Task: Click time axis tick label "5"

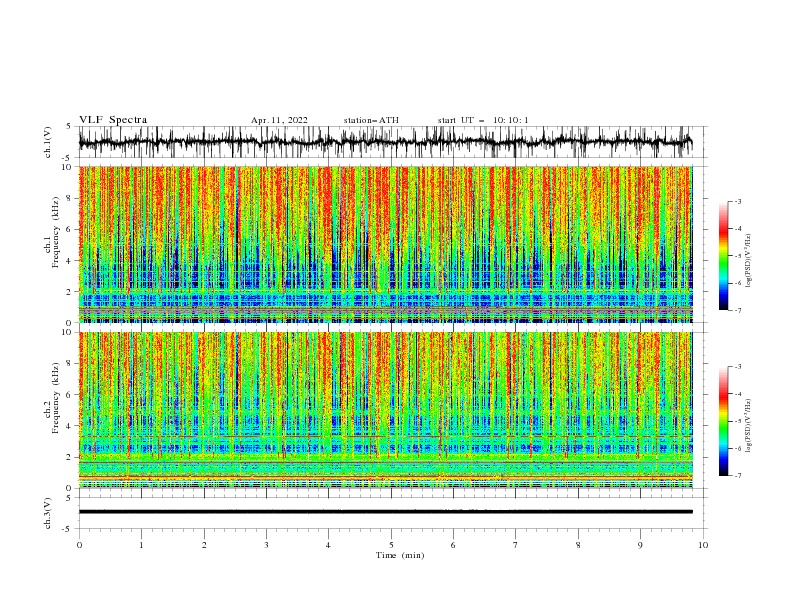Action: click(391, 545)
